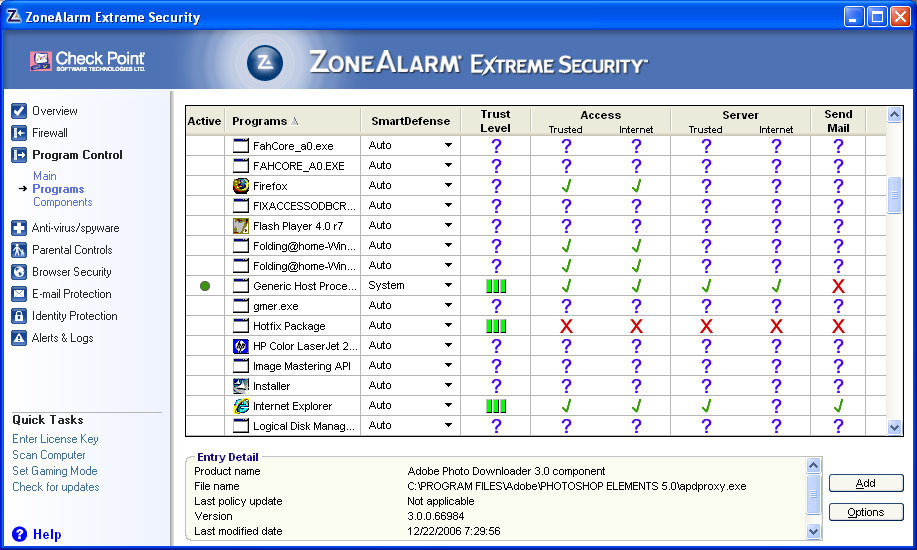Image resolution: width=917 pixels, height=550 pixels.
Task: Toggle Internet Explorer Server Internet question mark
Action: pyautogui.click(x=776, y=406)
